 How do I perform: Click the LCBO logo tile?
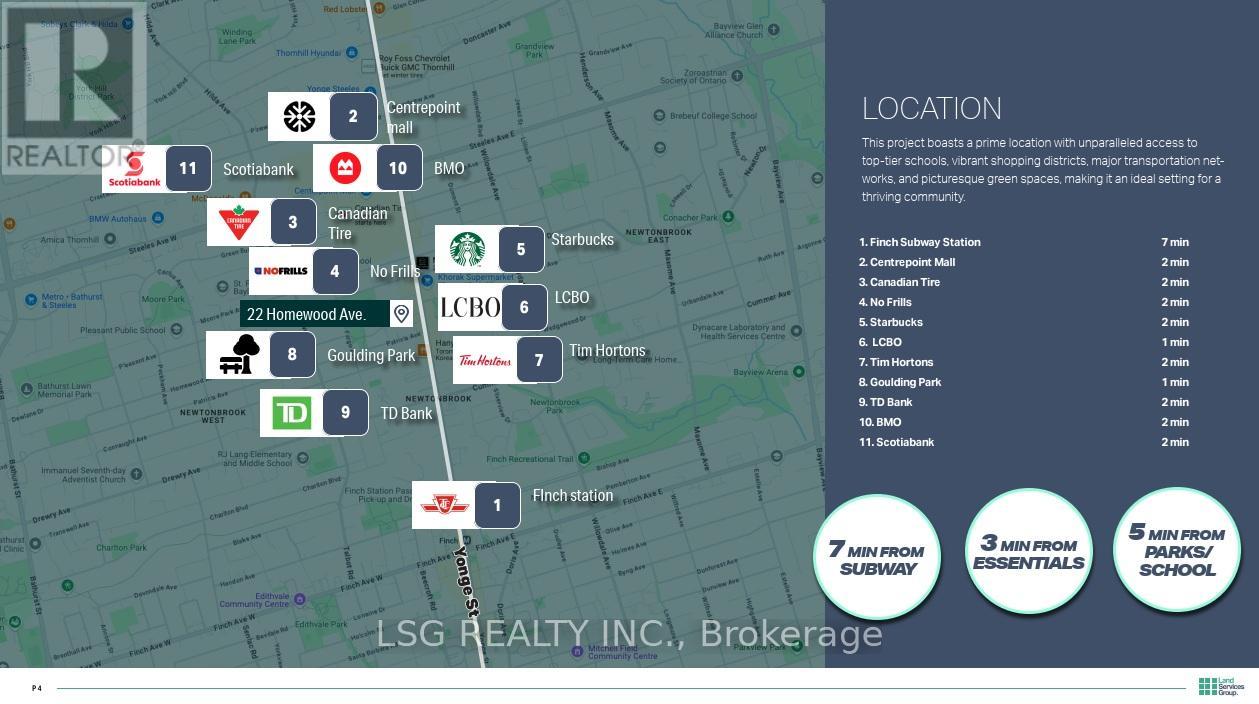[470, 307]
